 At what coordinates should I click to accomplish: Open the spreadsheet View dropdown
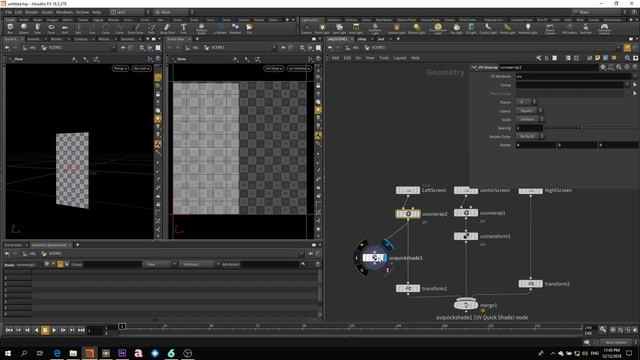(159, 264)
